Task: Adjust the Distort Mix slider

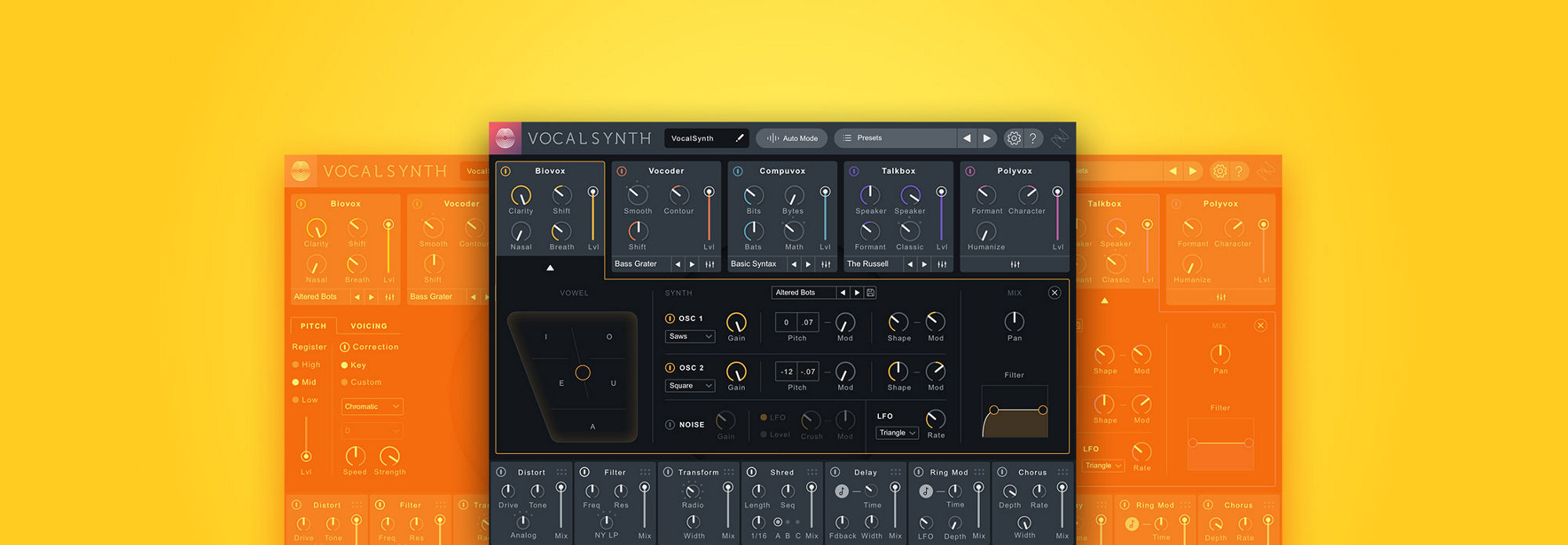Action: pos(561,507)
